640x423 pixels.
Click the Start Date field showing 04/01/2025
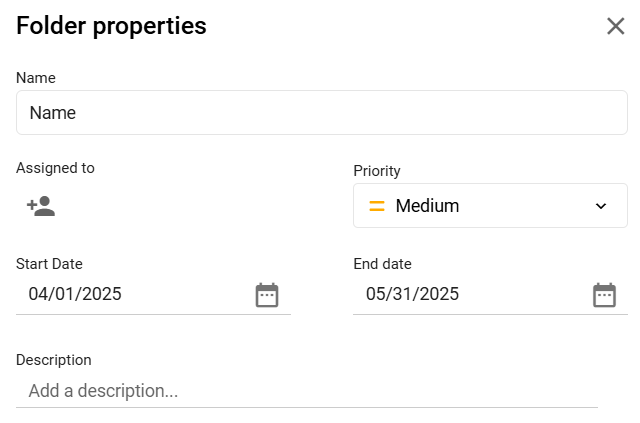point(153,294)
